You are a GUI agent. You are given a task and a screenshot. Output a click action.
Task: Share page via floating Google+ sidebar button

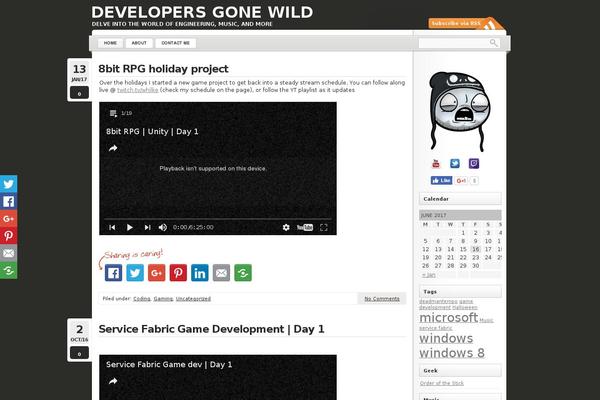point(8,219)
